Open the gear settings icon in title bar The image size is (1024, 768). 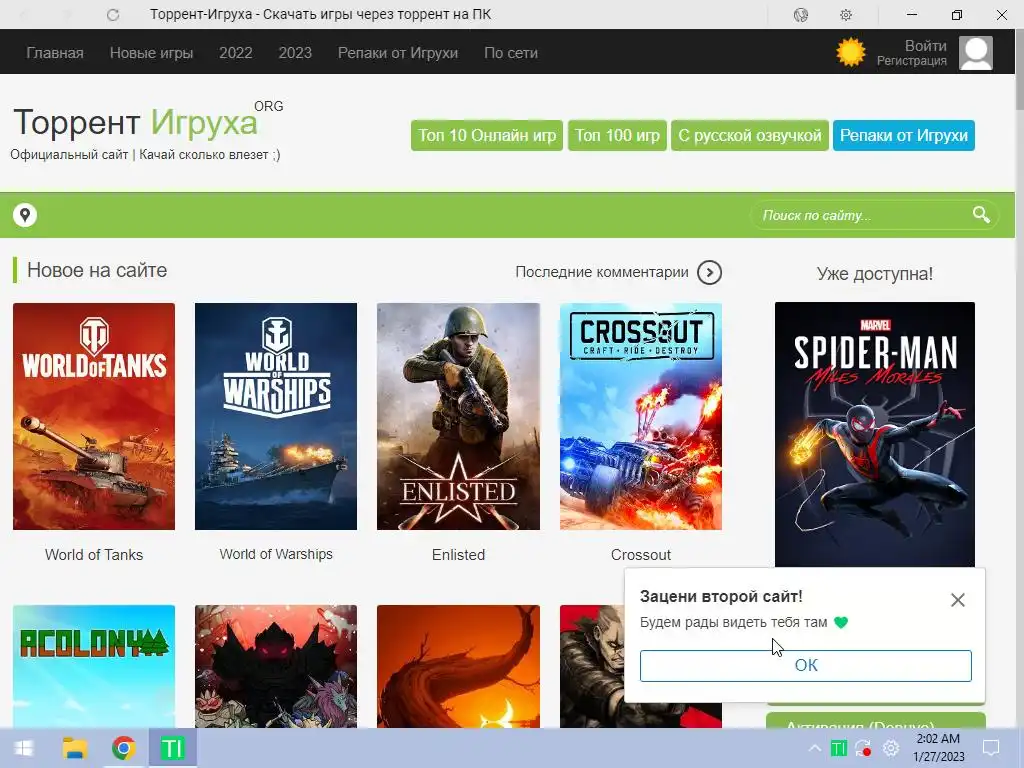pos(846,14)
